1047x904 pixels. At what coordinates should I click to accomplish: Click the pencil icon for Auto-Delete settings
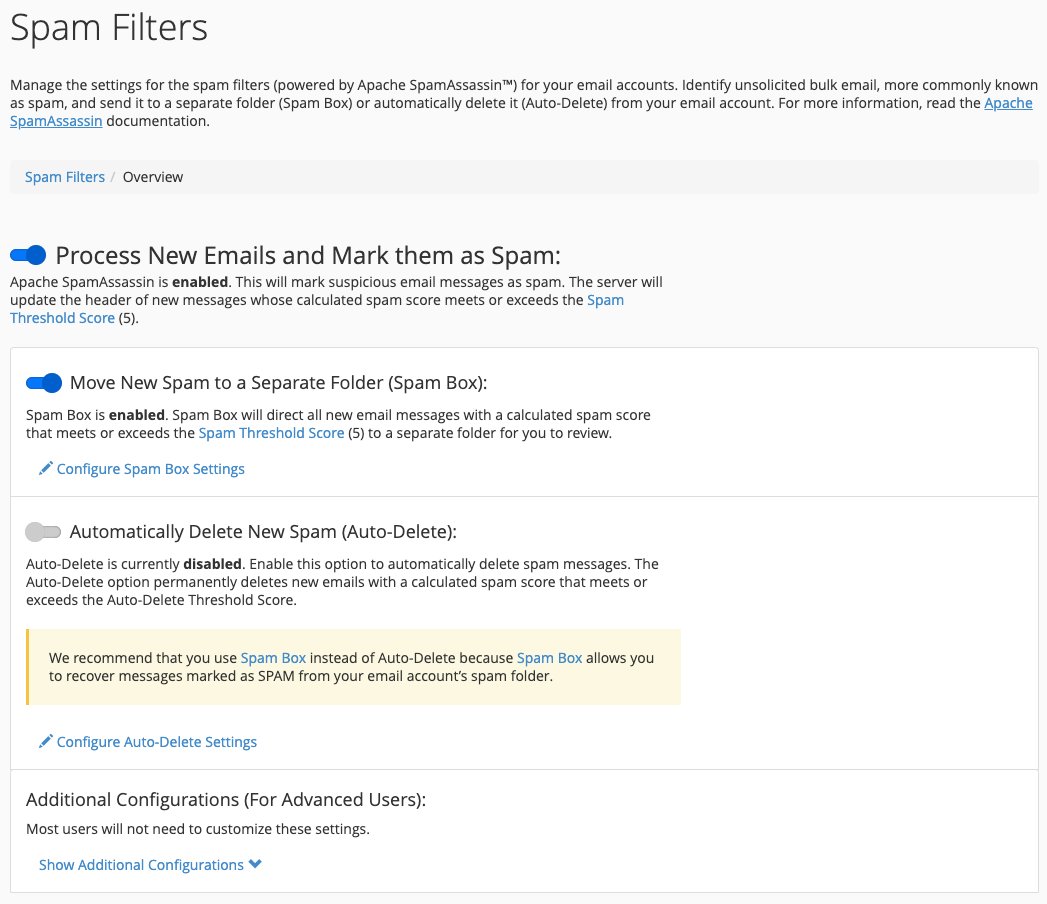tap(45, 741)
